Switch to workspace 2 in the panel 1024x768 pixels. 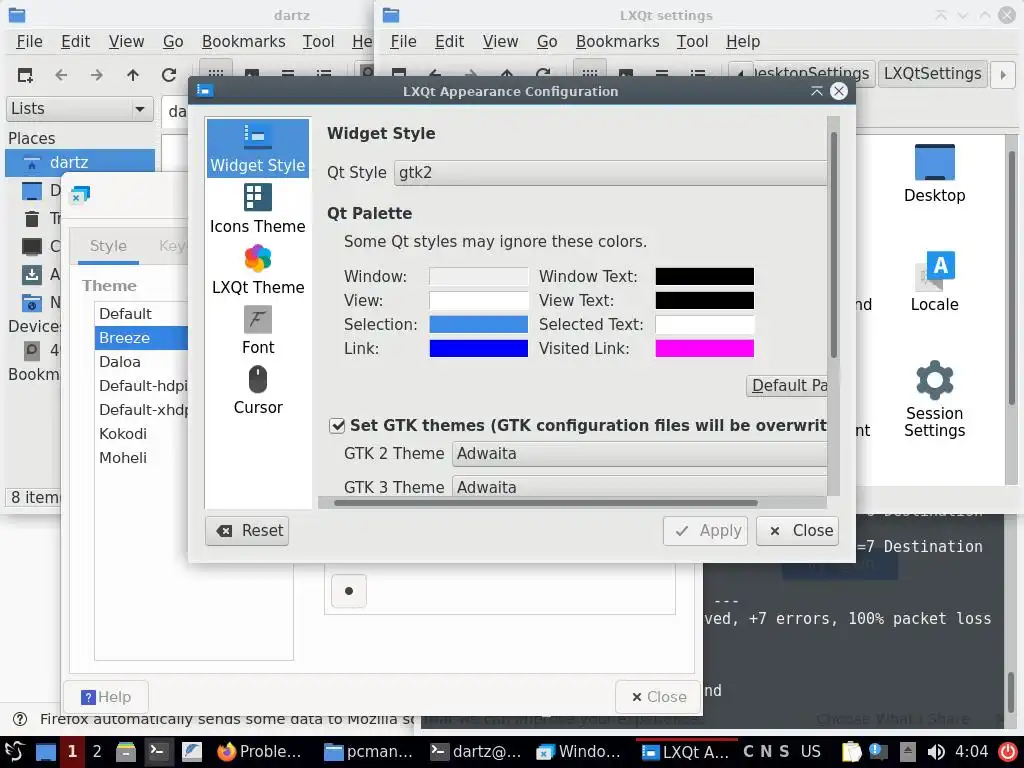pos(97,752)
